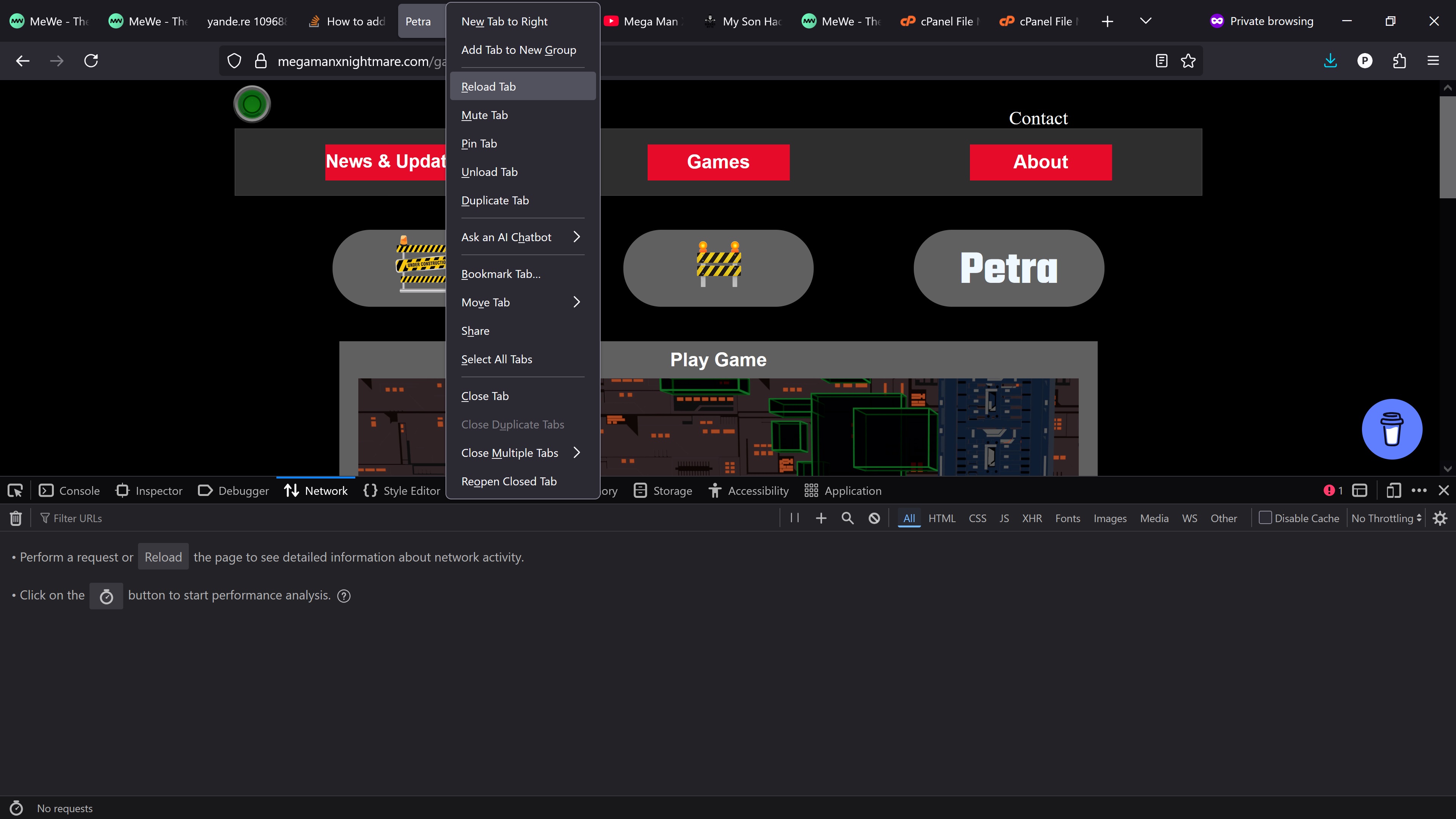This screenshot has height=819, width=1456.
Task: Click the Reload button in network panel
Action: click(163, 557)
